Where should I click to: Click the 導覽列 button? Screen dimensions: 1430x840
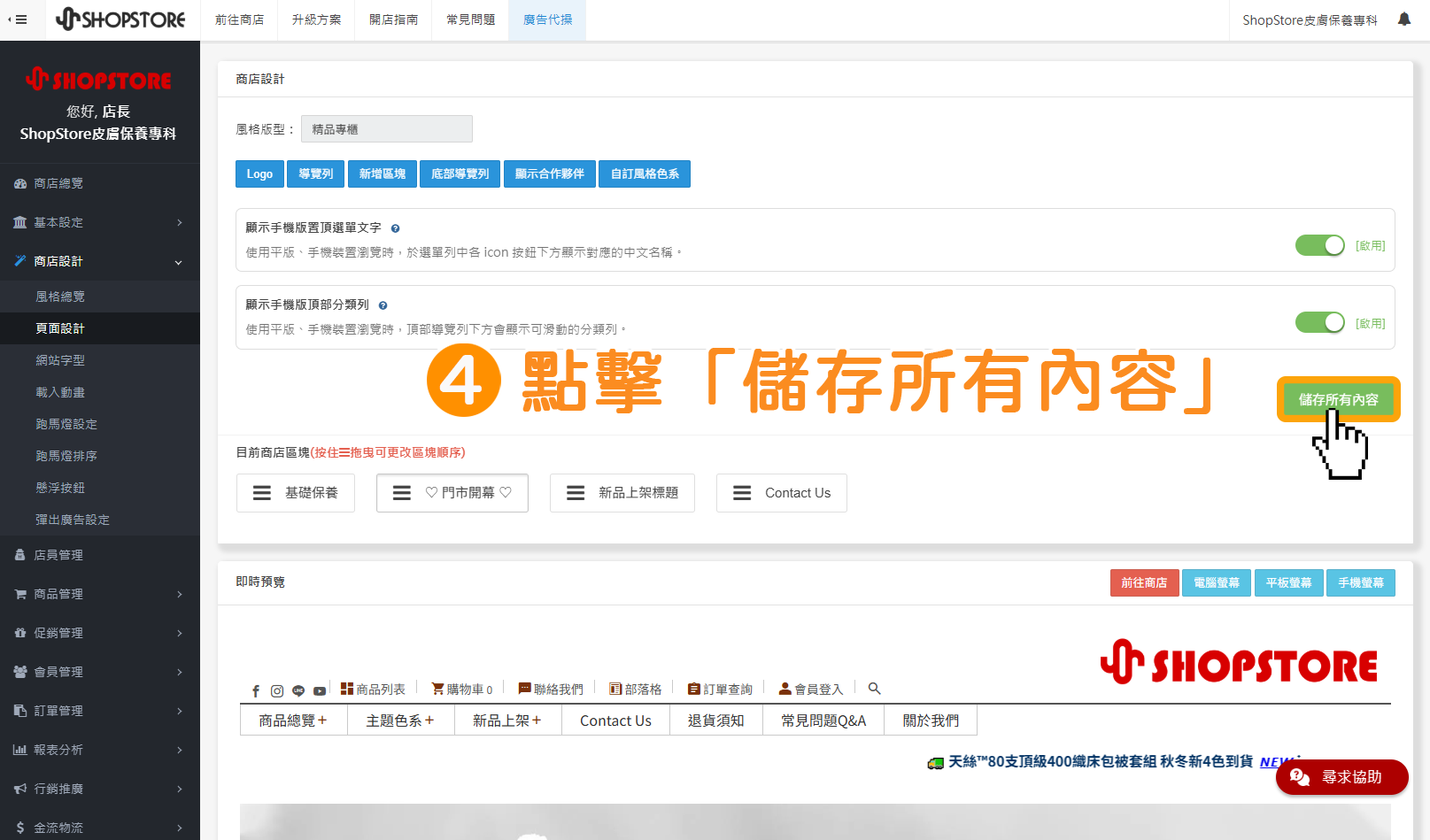pyautogui.click(x=316, y=173)
